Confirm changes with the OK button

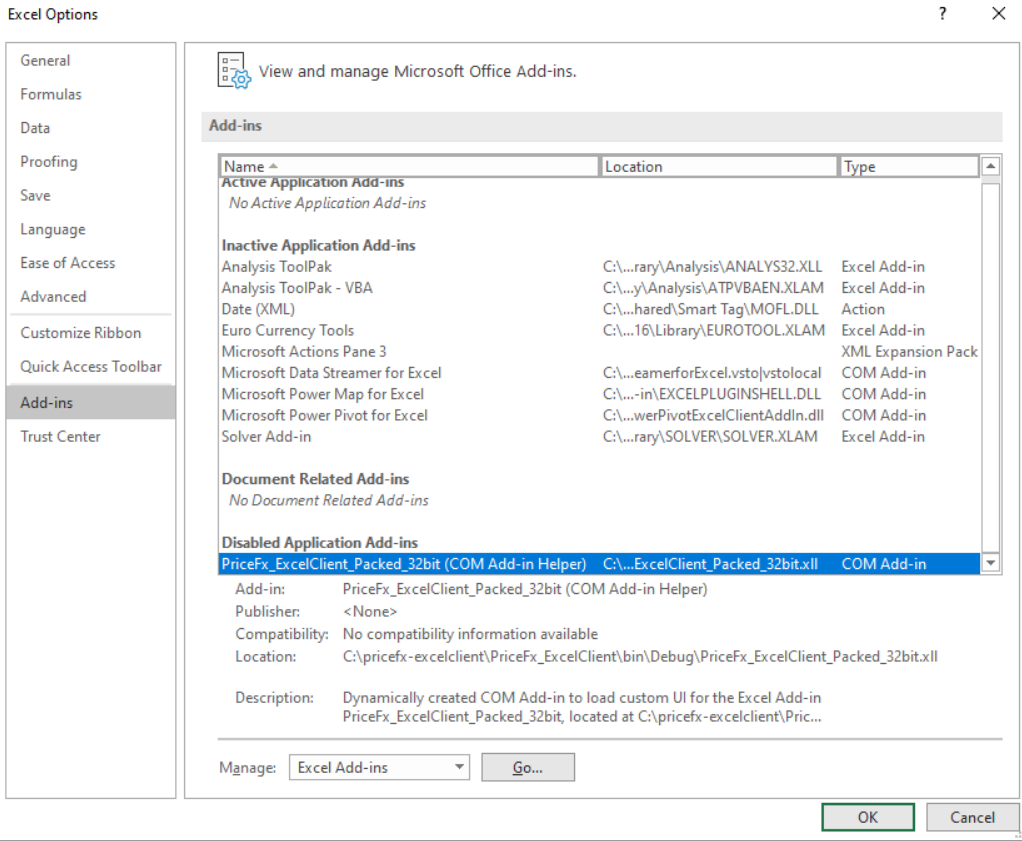tap(867, 817)
